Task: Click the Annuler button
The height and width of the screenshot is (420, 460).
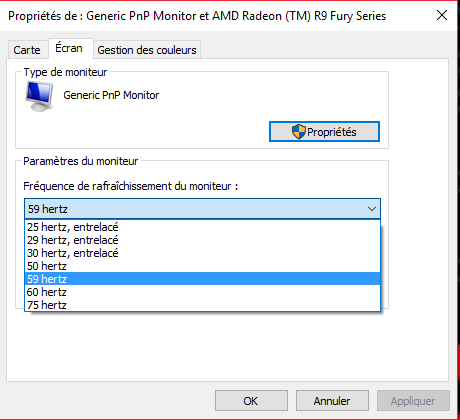Action: pos(332,401)
